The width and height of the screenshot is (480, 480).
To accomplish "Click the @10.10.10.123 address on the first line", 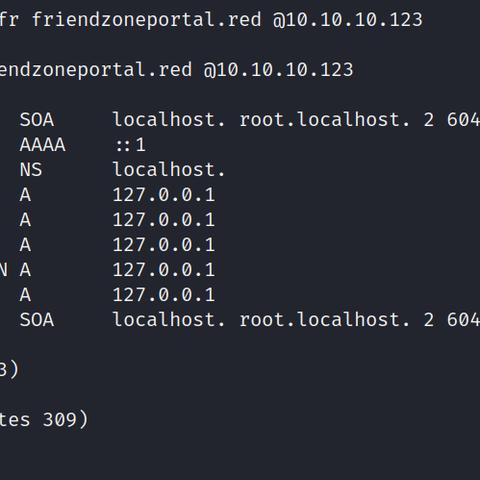I will [x=348, y=20].
